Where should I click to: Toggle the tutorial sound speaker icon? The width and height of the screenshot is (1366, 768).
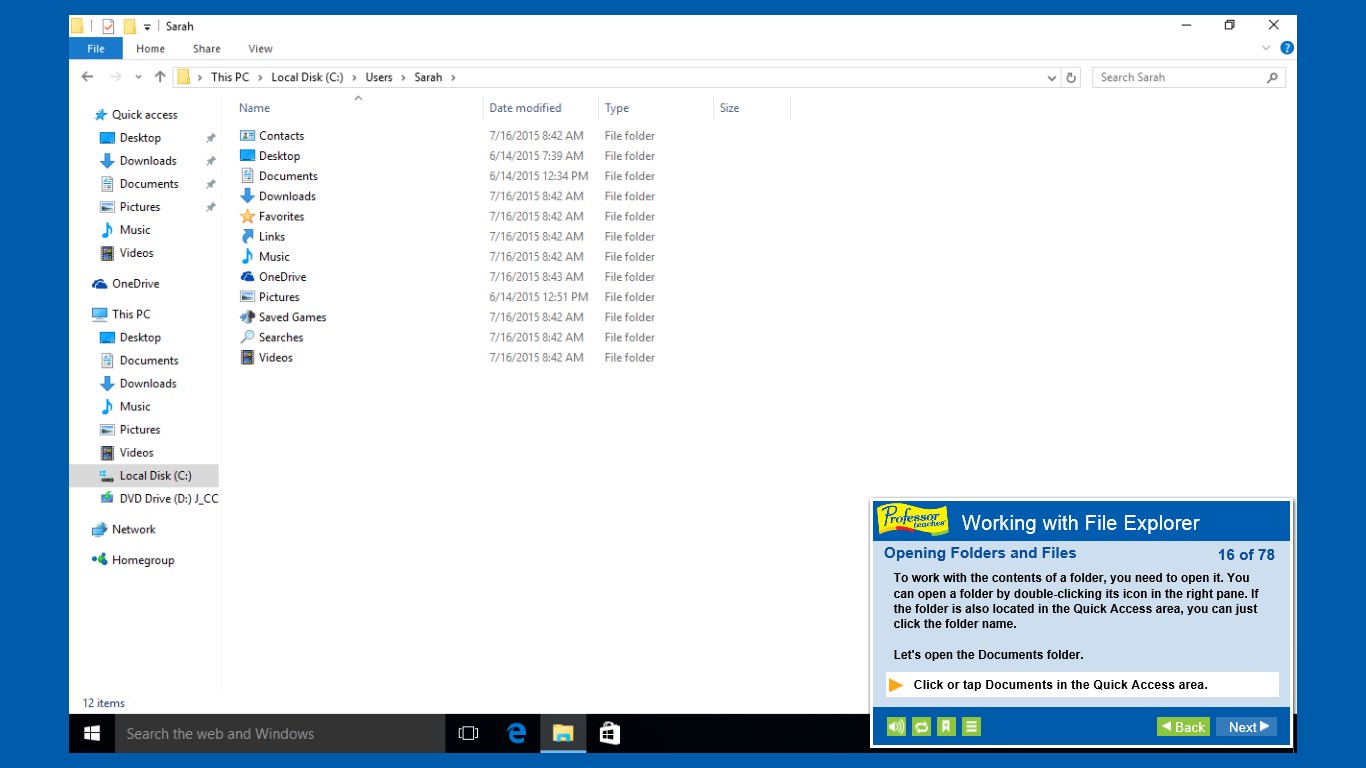tap(896, 727)
